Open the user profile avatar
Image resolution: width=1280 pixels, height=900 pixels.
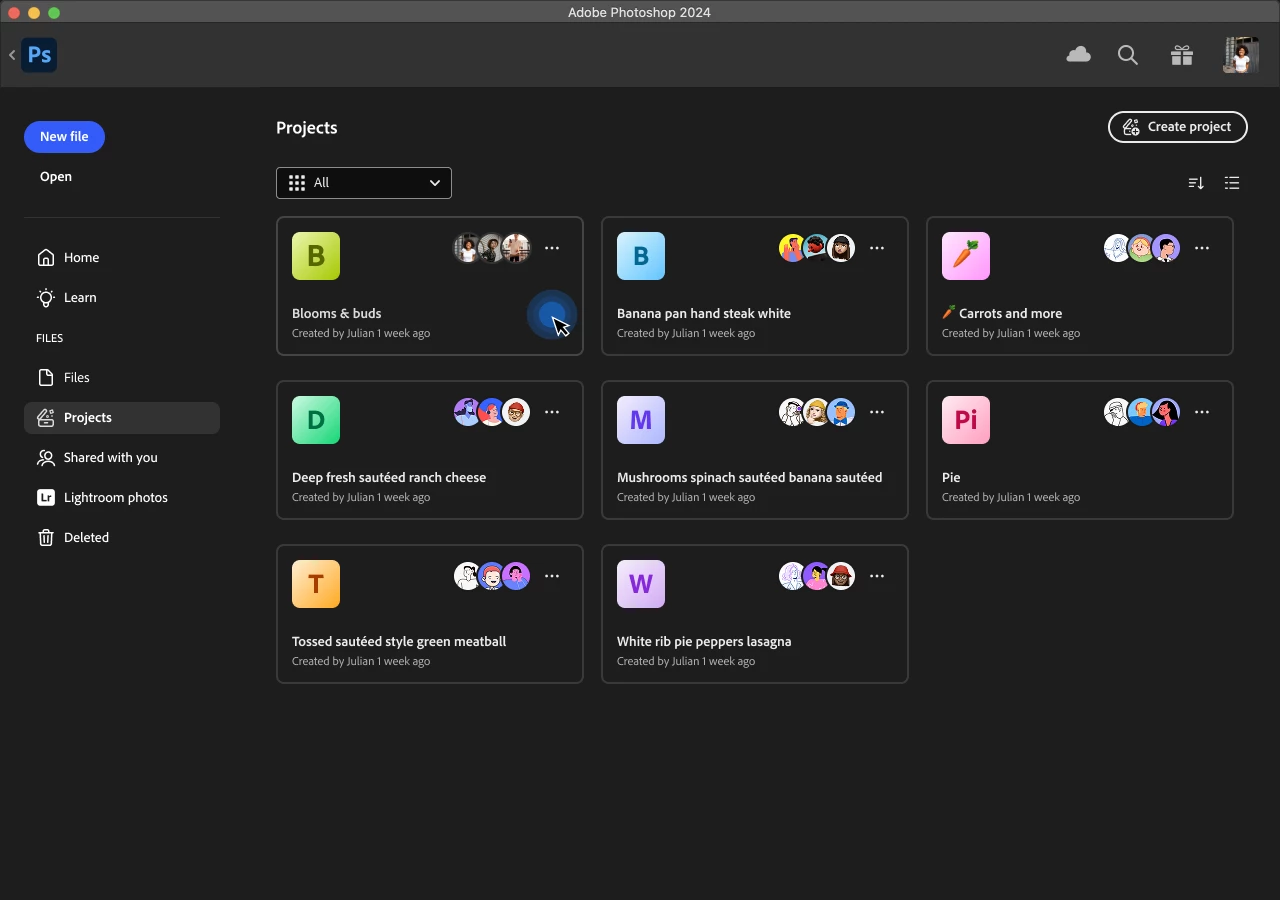(x=1240, y=55)
